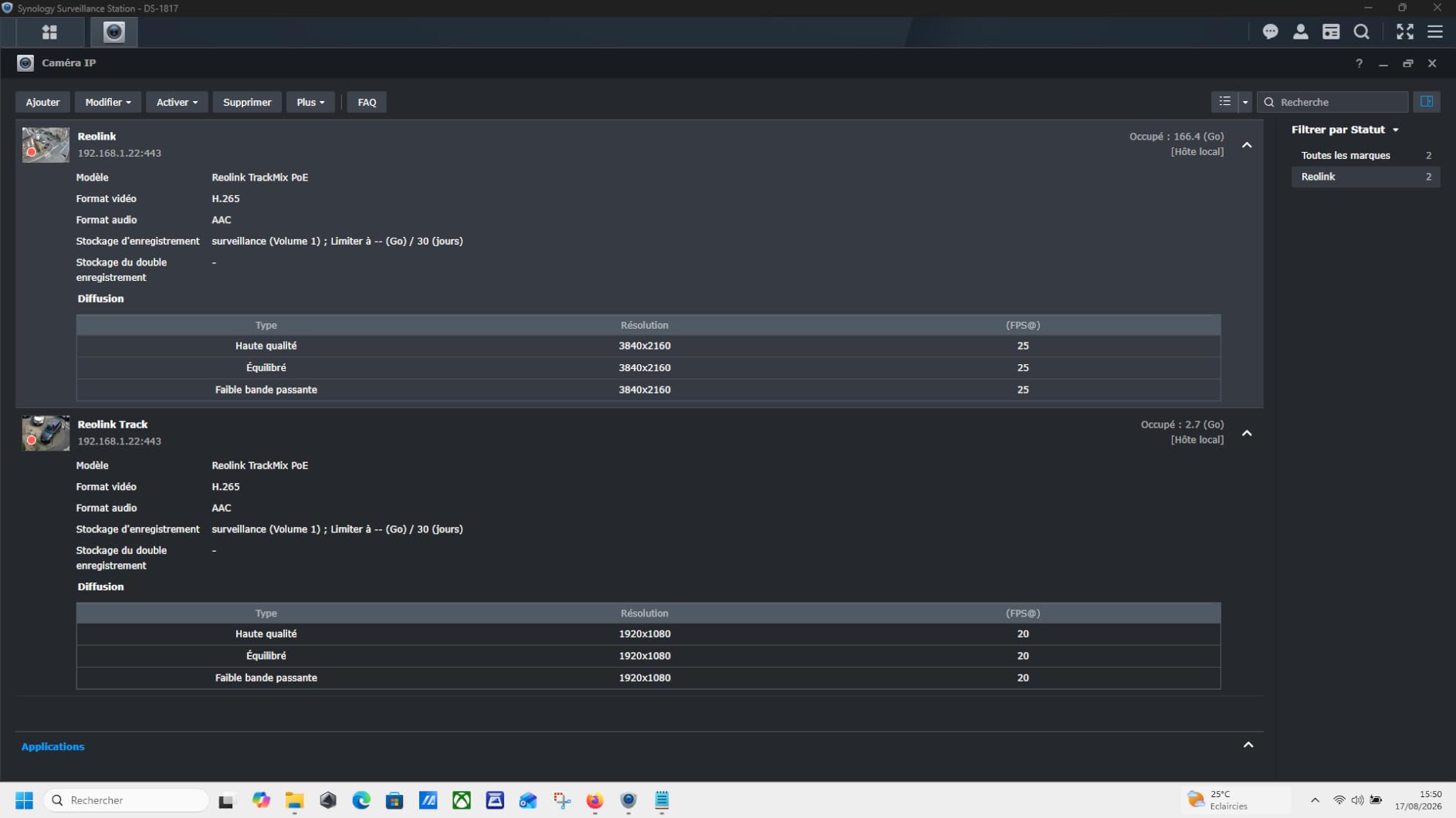Screen dimensions: 1456x818
Task: Open the Xbox app from the taskbar
Action: 462,800
